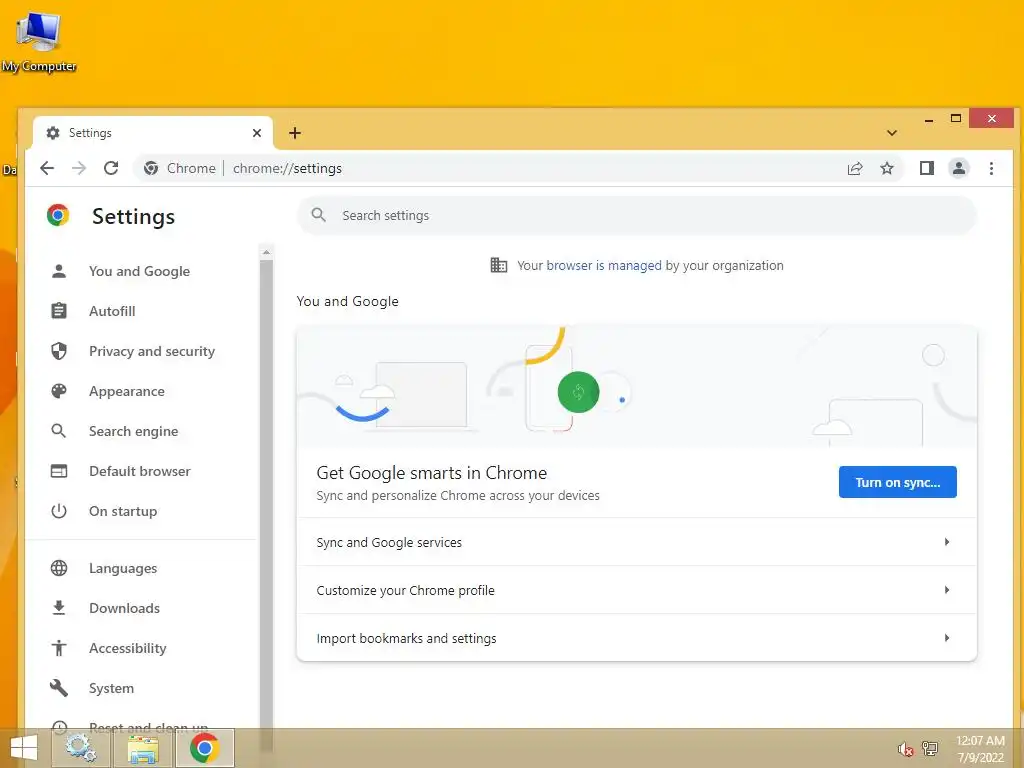Open Autofill settings section

pos(112,311)
